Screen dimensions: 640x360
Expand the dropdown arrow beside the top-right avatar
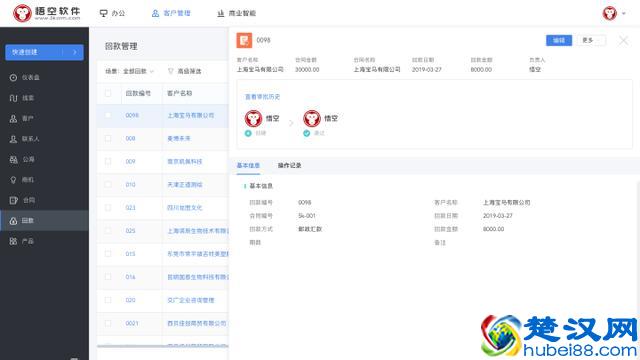click(624, 13)
